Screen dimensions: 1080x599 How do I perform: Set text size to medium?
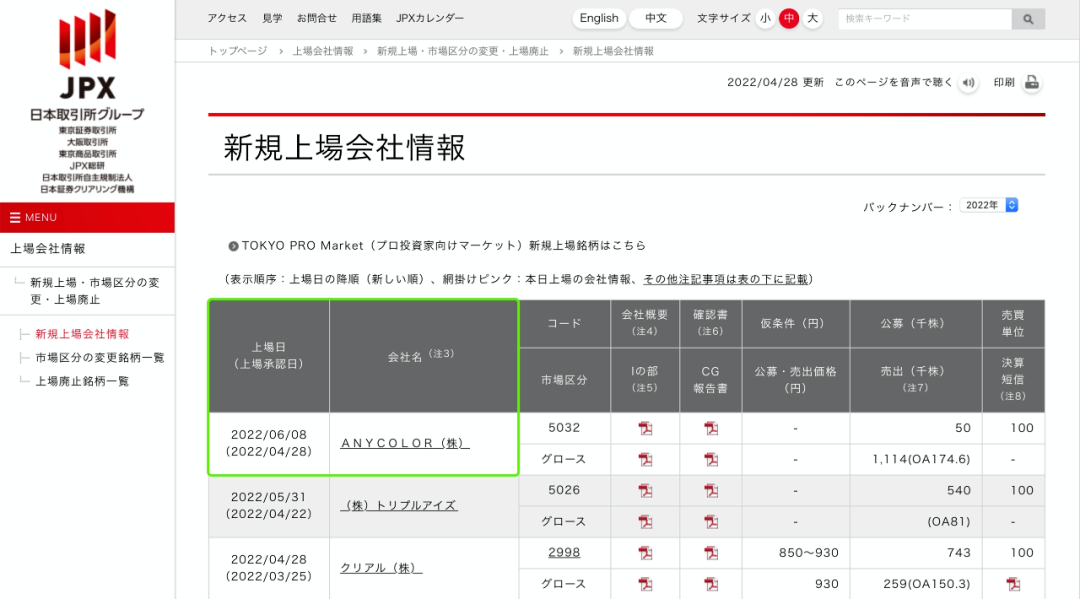[x=789, y=18]
